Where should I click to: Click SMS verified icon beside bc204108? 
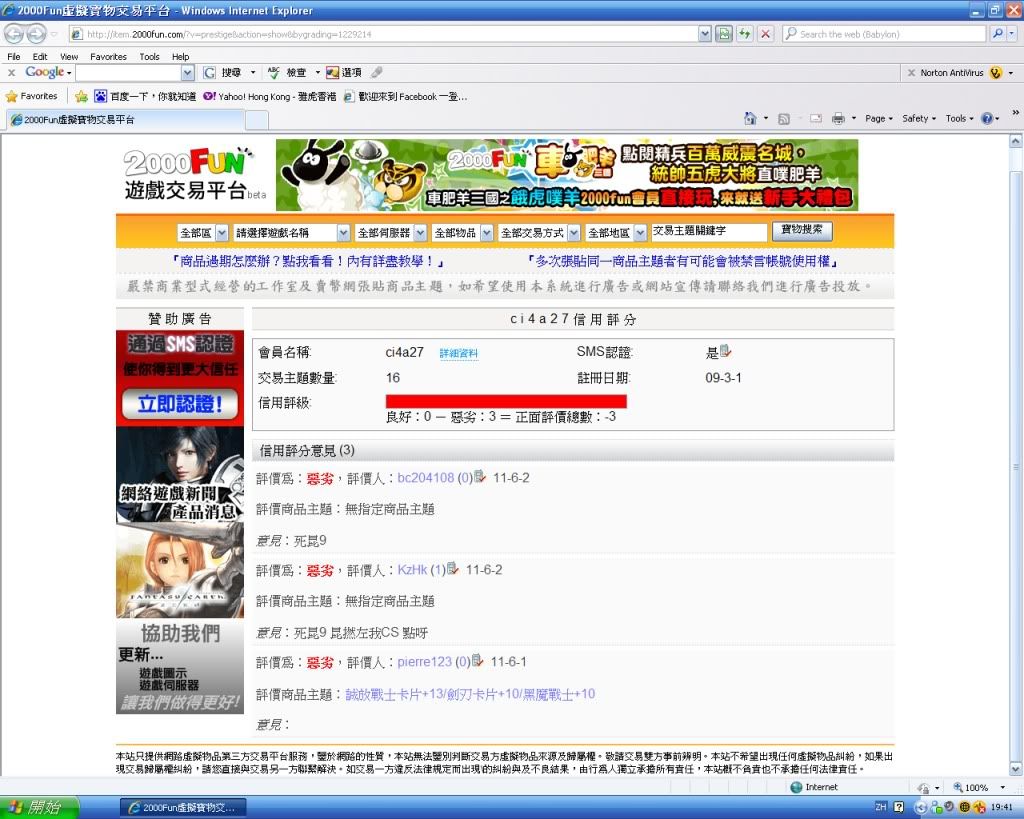pos(480,477)
